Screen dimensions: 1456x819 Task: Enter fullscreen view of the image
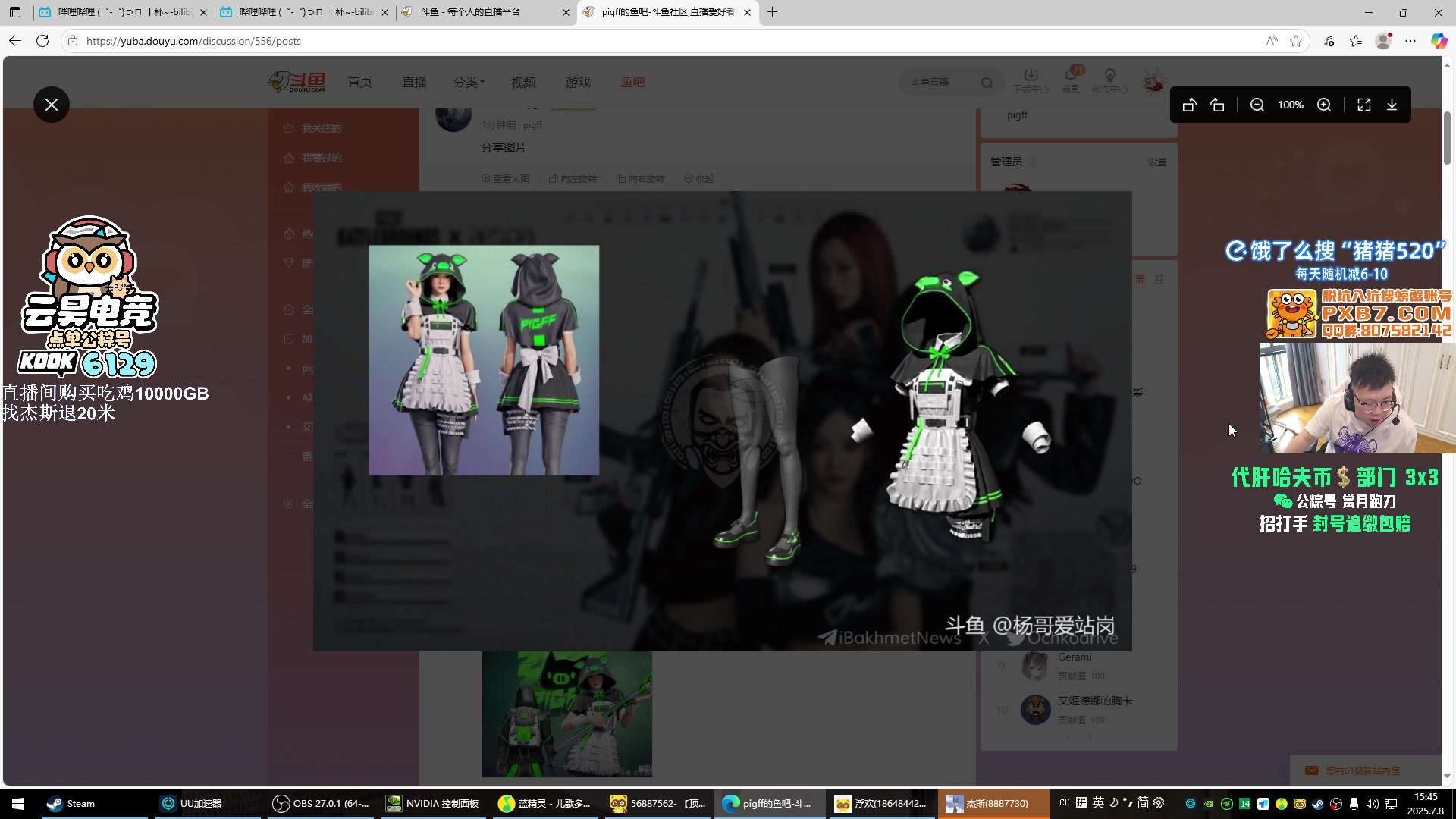tap(1364, 105)
